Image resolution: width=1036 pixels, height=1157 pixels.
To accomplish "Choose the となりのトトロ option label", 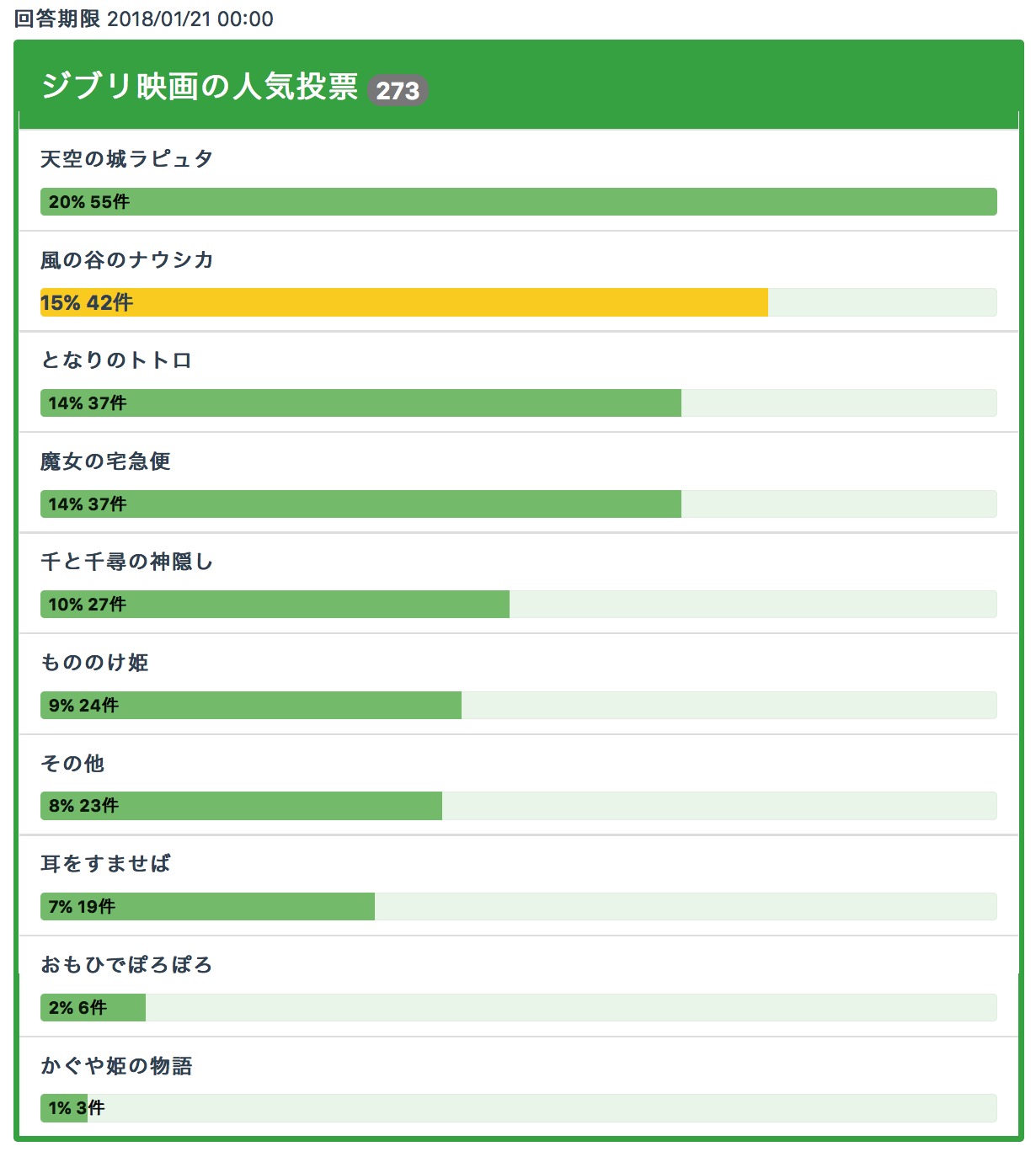I will (x=116, y=360).
